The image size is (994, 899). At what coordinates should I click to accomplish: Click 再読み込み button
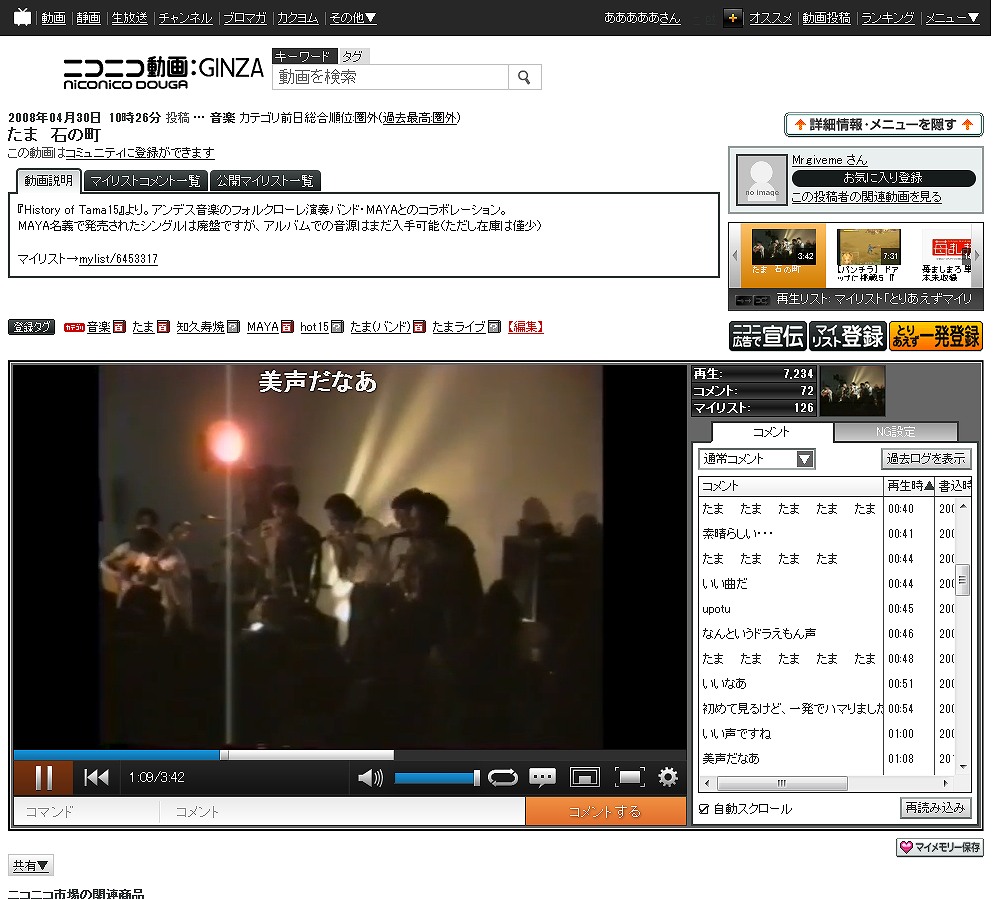click(935, 808)
